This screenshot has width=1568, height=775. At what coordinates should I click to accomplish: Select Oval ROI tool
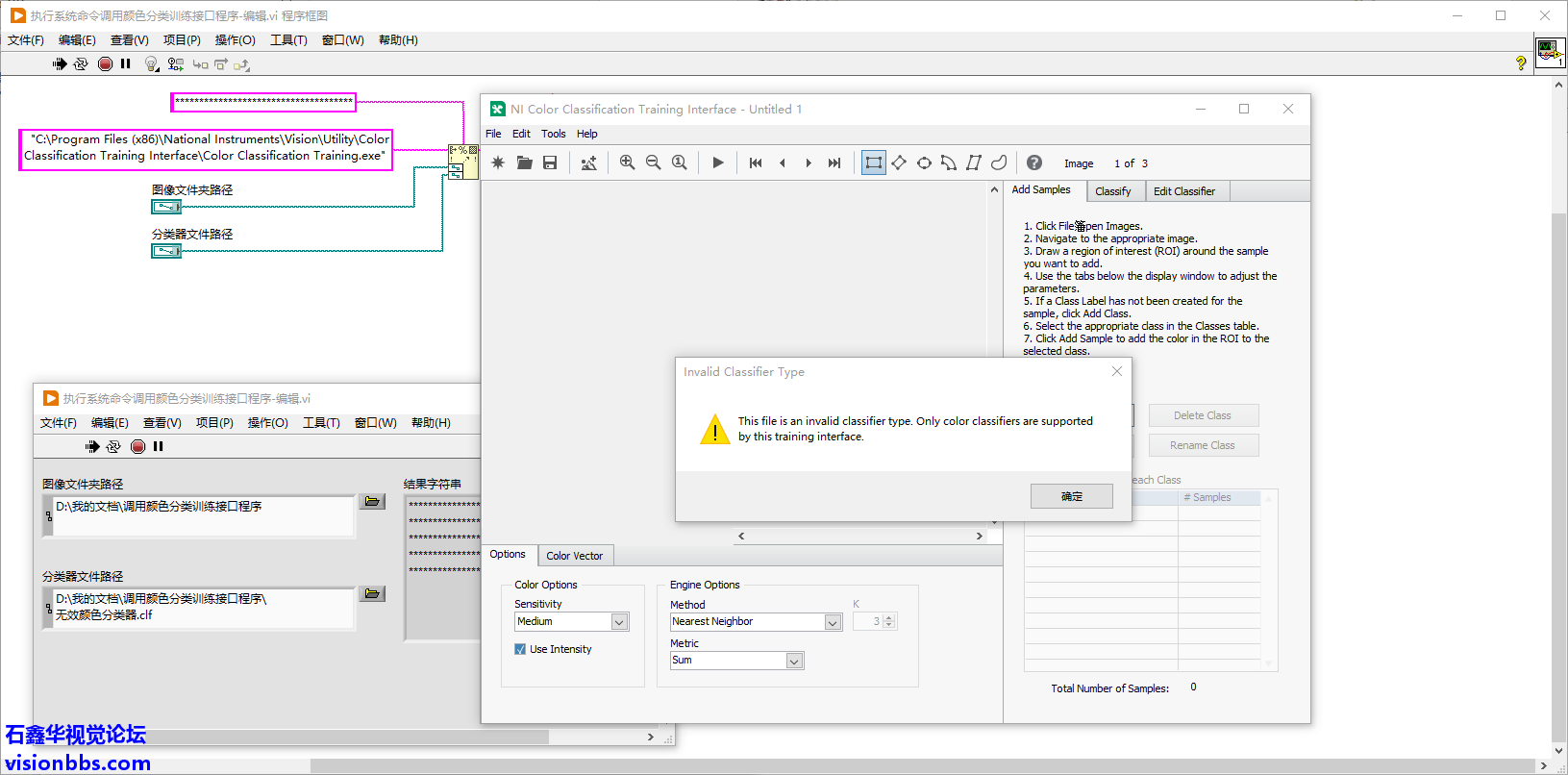(924, 162)
